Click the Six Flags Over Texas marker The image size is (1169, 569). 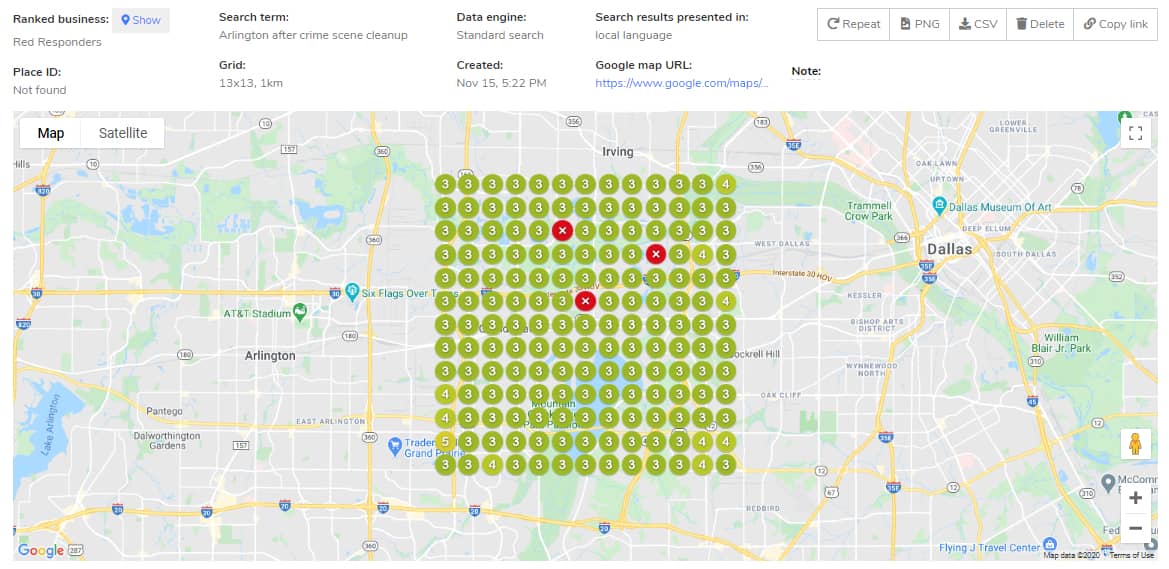click(x=352, y=292)
